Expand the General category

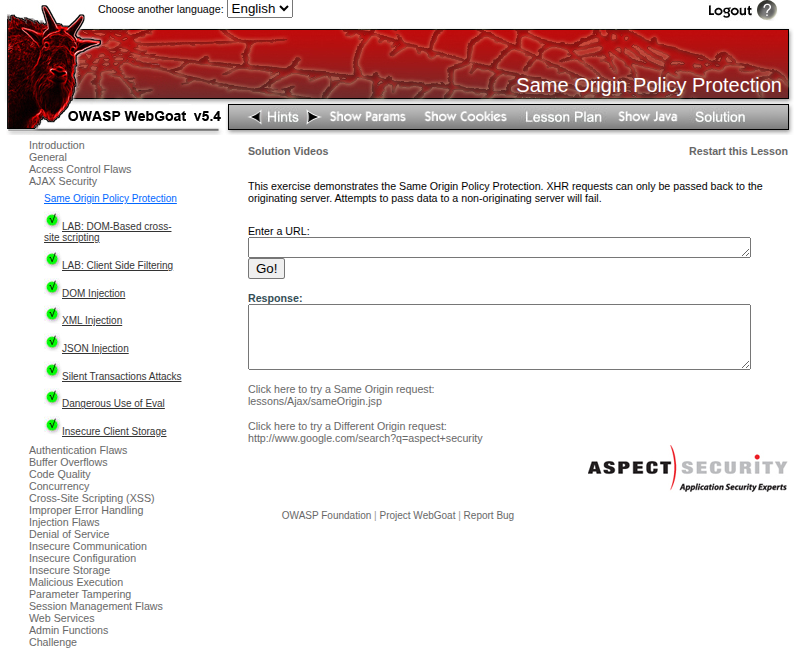pyautogui.click(x=48, y=157)
